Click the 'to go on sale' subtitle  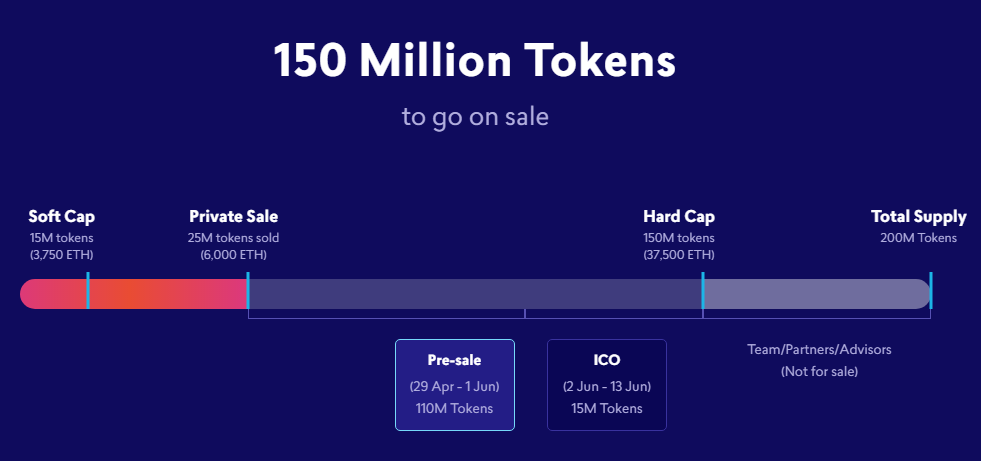click(x=475, y=116)
